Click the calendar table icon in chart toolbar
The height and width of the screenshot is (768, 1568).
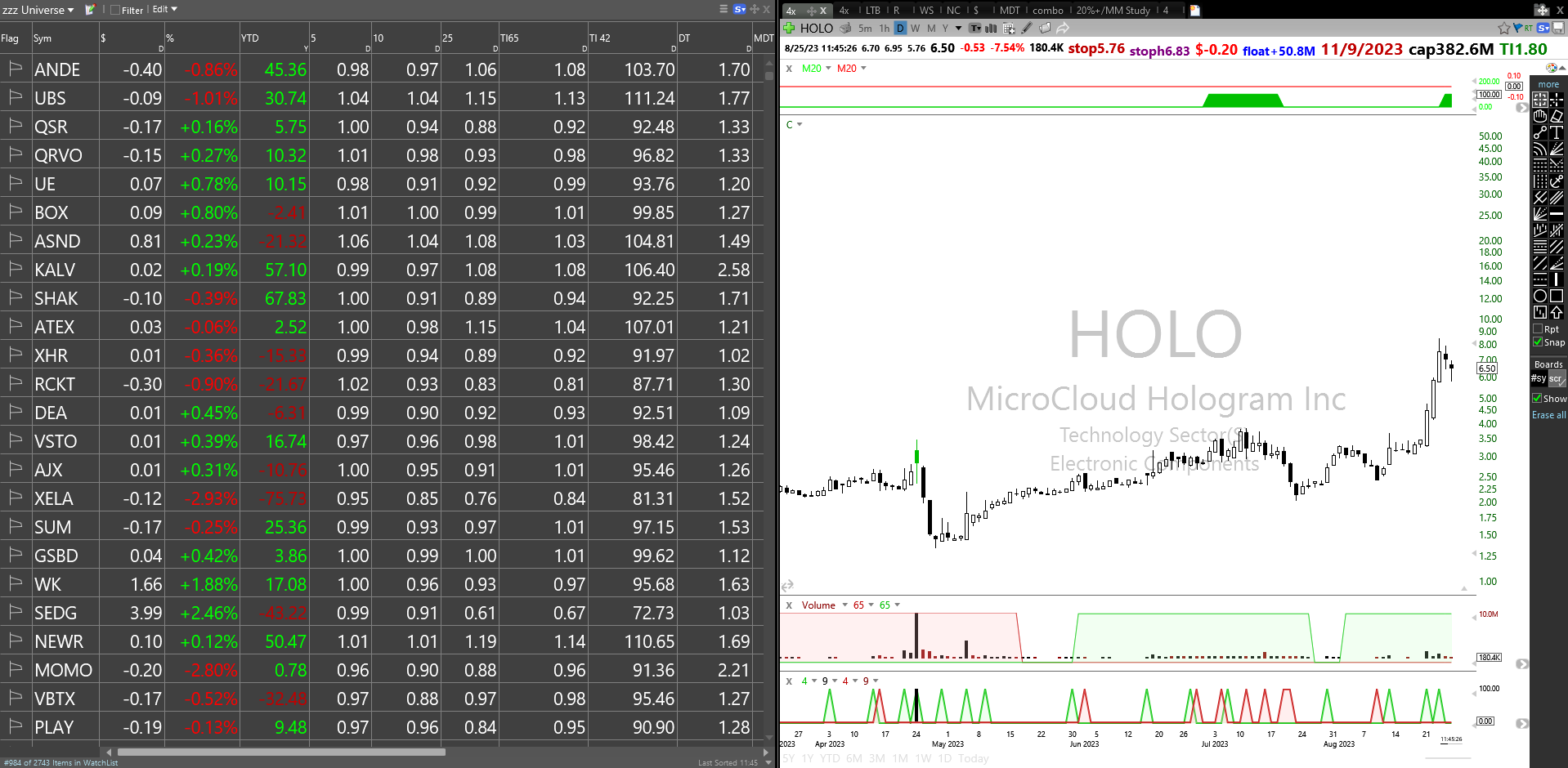(x=1009, y=29)
